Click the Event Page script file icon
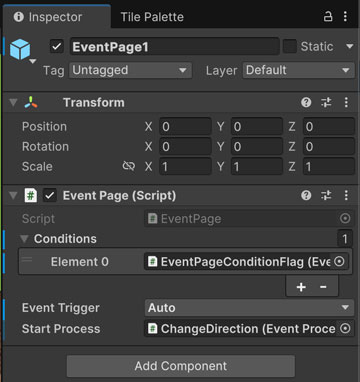 click(31, 195)
